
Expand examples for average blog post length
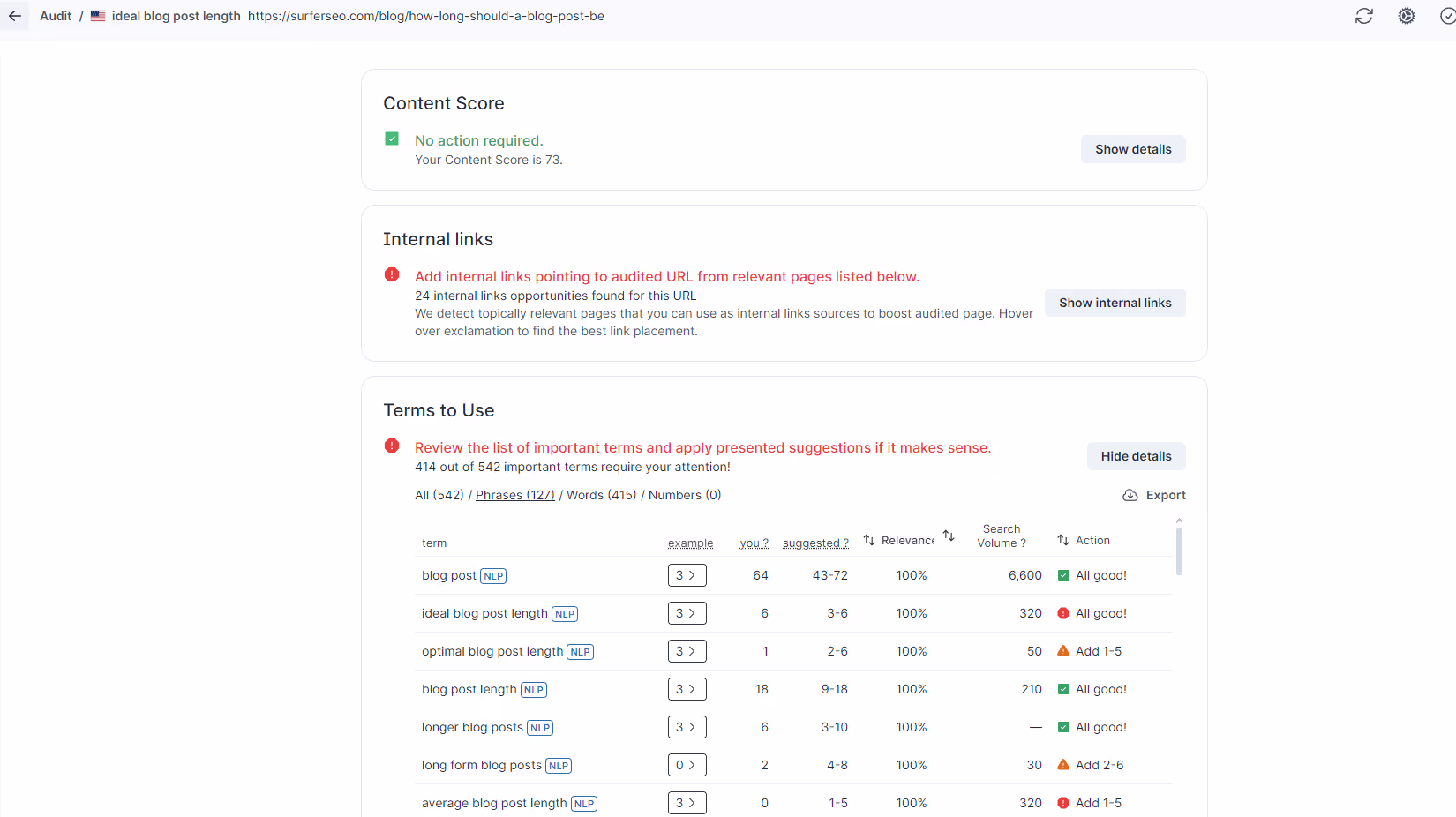tap(687, 803)
